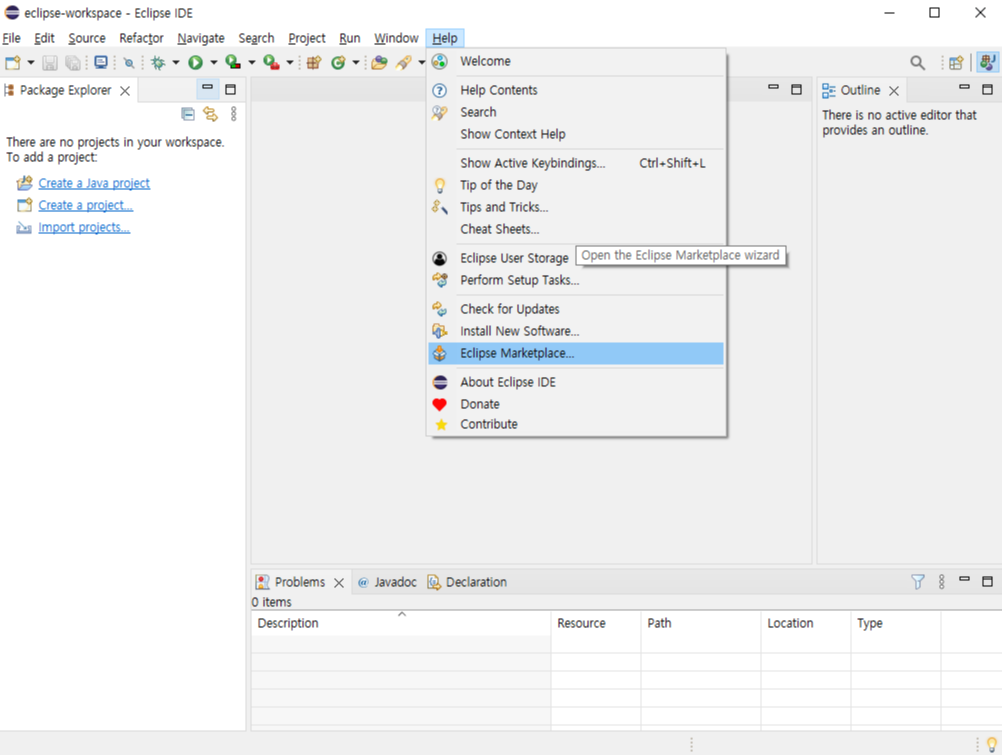1002x755 pixels.
Task: Click the Import projects... link
Action: click(84, 228)
